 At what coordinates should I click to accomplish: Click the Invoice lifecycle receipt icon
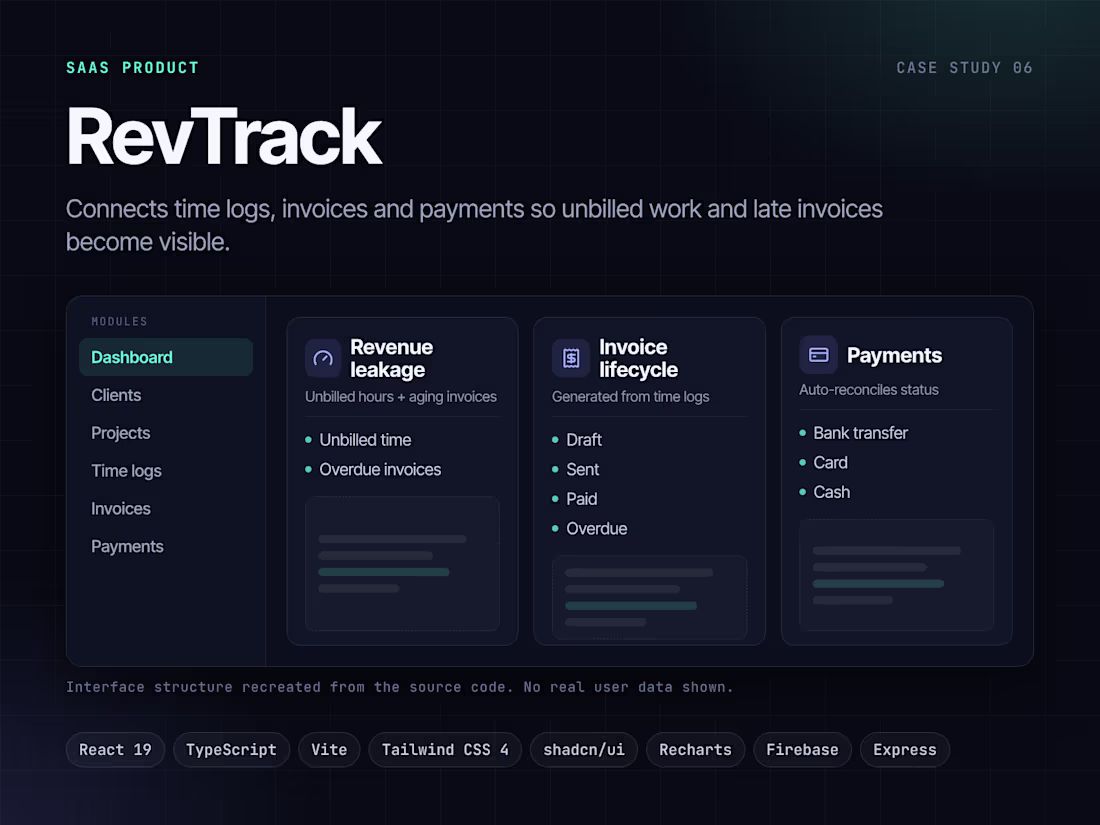pos(570,358)
